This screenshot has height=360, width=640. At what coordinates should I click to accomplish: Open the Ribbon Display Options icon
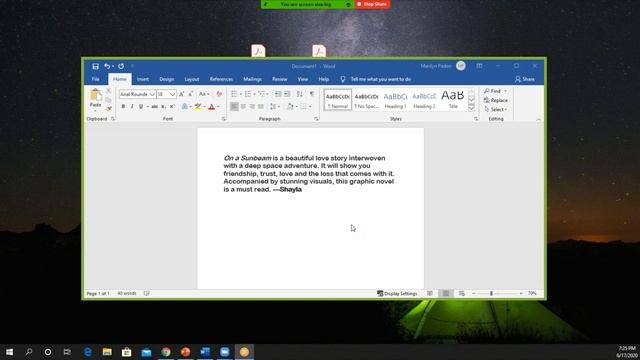point(480,66)
